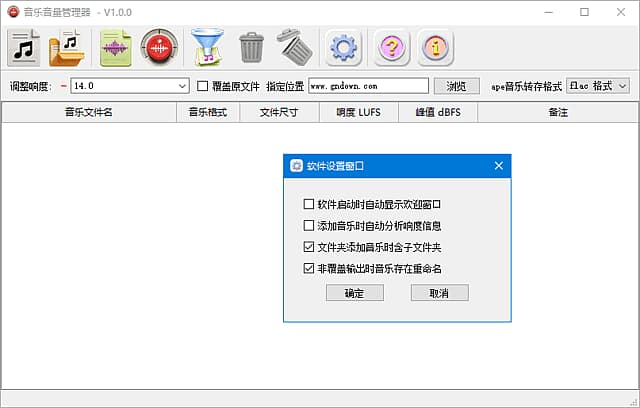Screen dimensions: 640x408
Task: Enable 软件启动时自动显示欢迎窗口 checkbox
Action: tap(309, 204)
